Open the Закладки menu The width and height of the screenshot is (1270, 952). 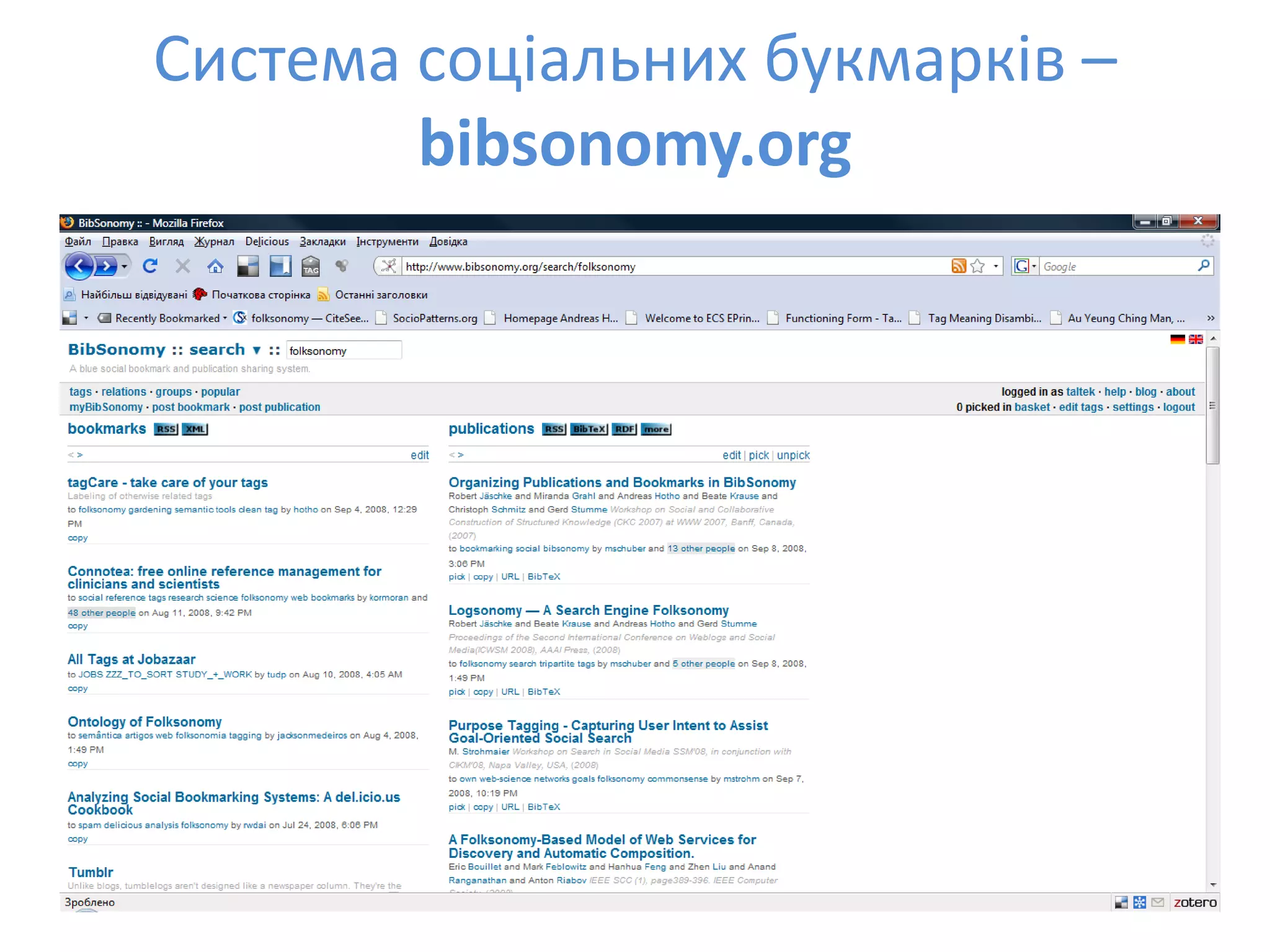click(x=323, y=242)
